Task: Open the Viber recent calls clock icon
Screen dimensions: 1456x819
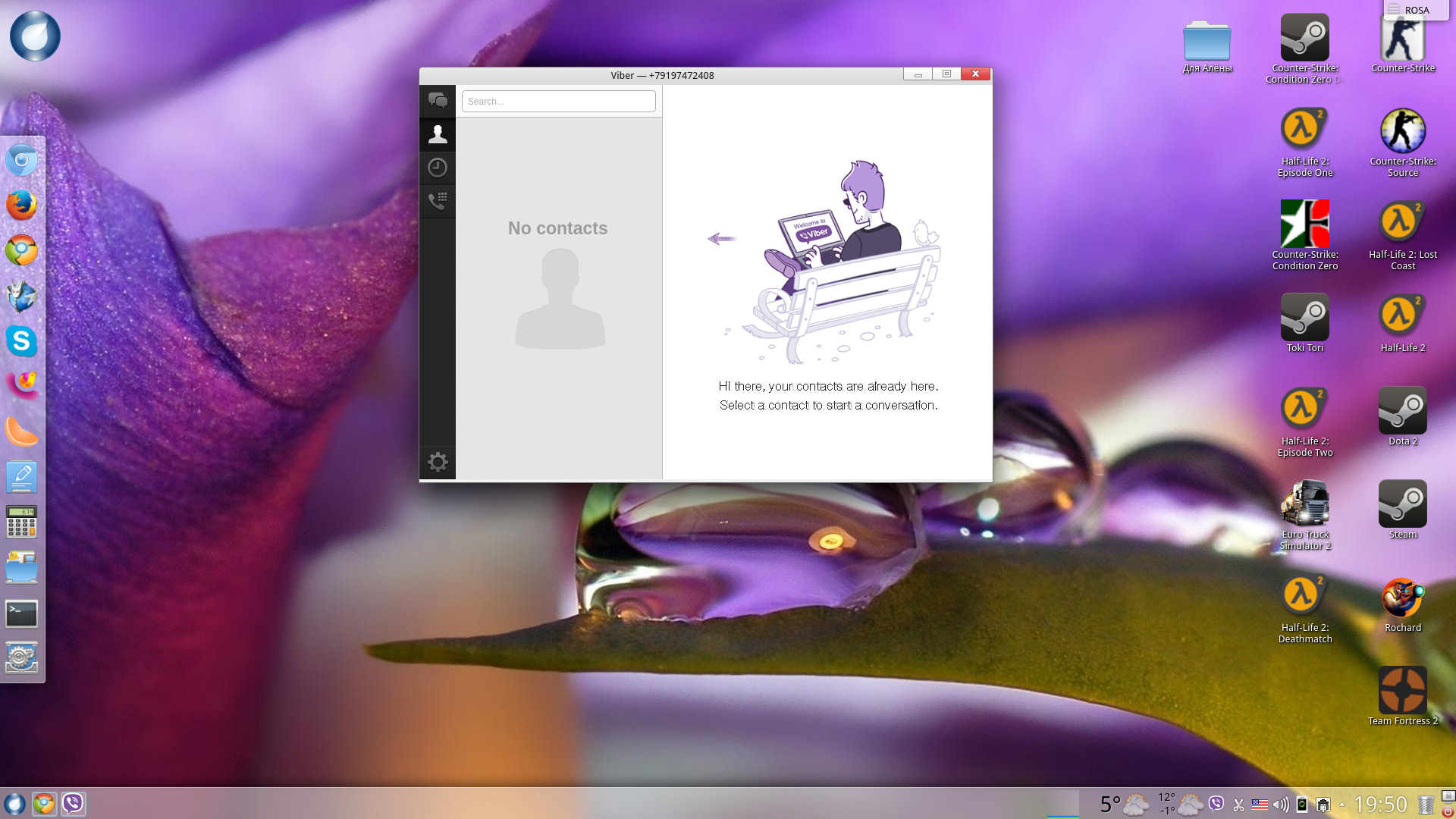Action: tap(438, 168)
